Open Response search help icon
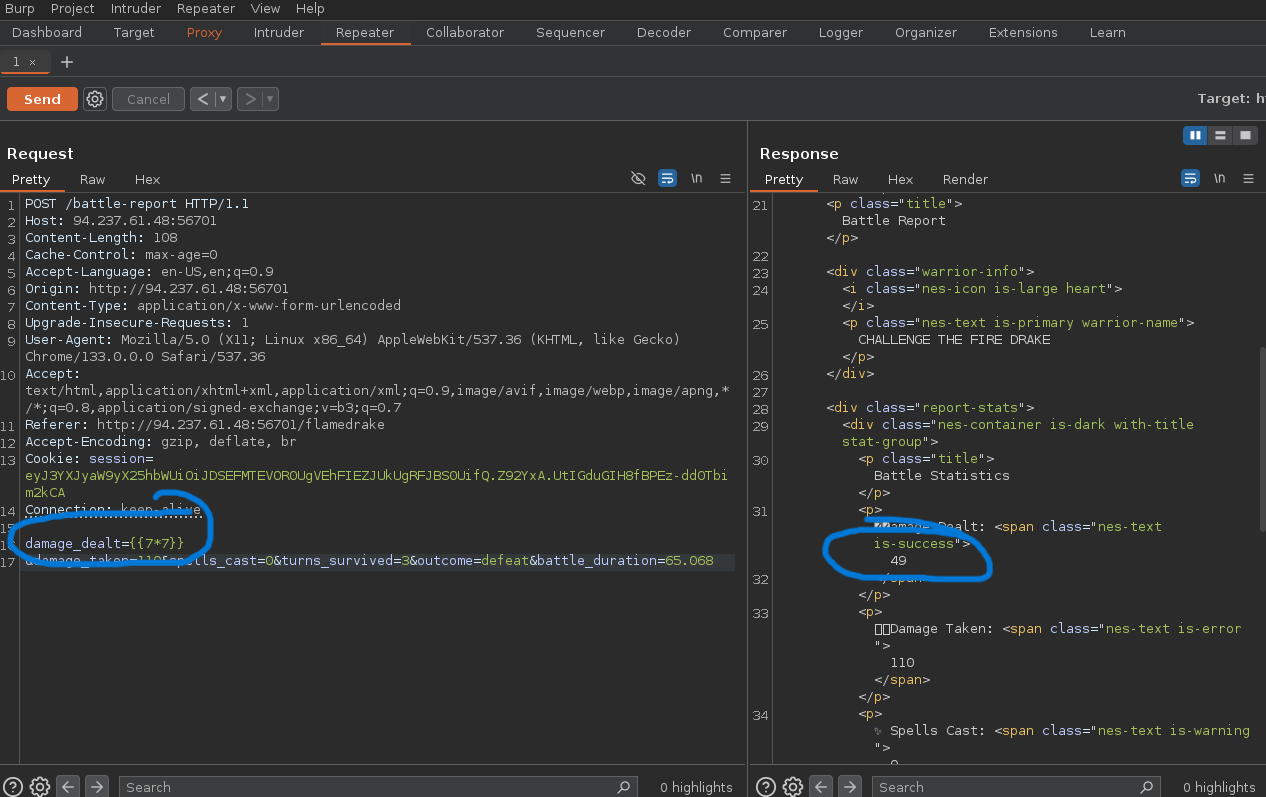 click(765, 786)
